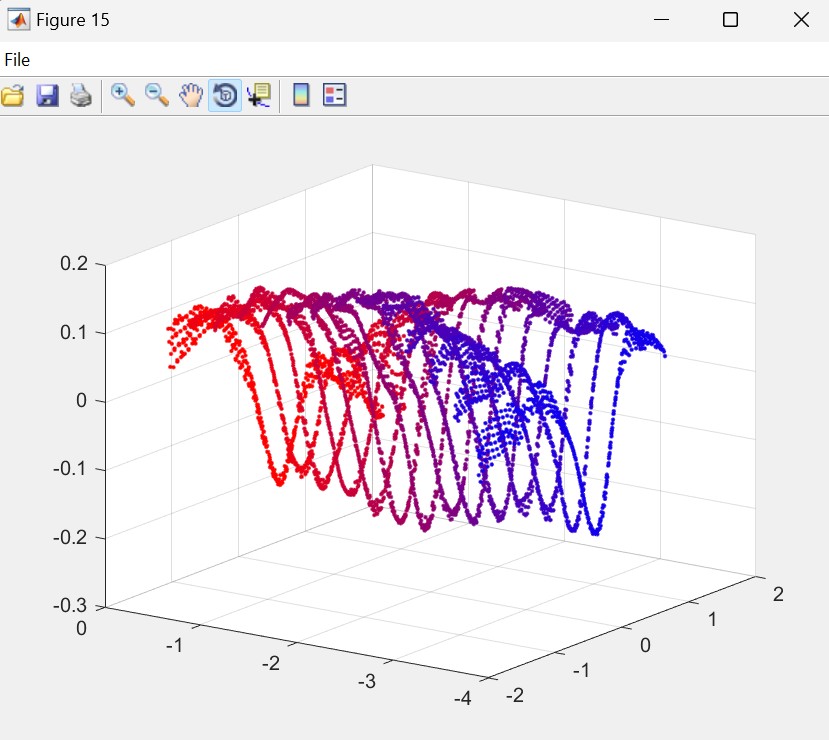The height and width of the screenshot is (740, 829).
Task: Toggle off the Rotate 3D tool
Action: [225, 96]
